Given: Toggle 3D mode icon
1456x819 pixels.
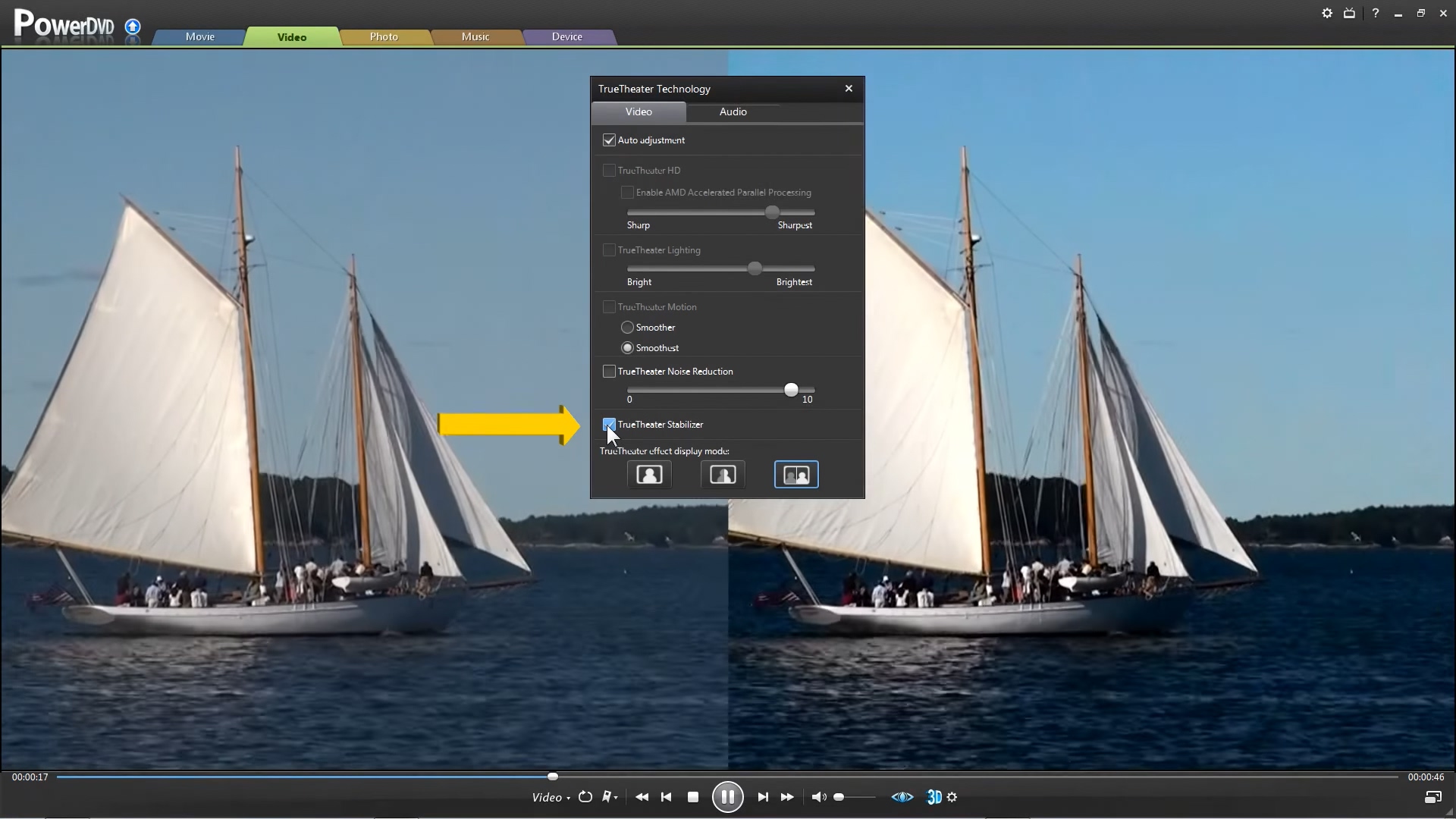Looking at the screenshot, I should [934, 797].
